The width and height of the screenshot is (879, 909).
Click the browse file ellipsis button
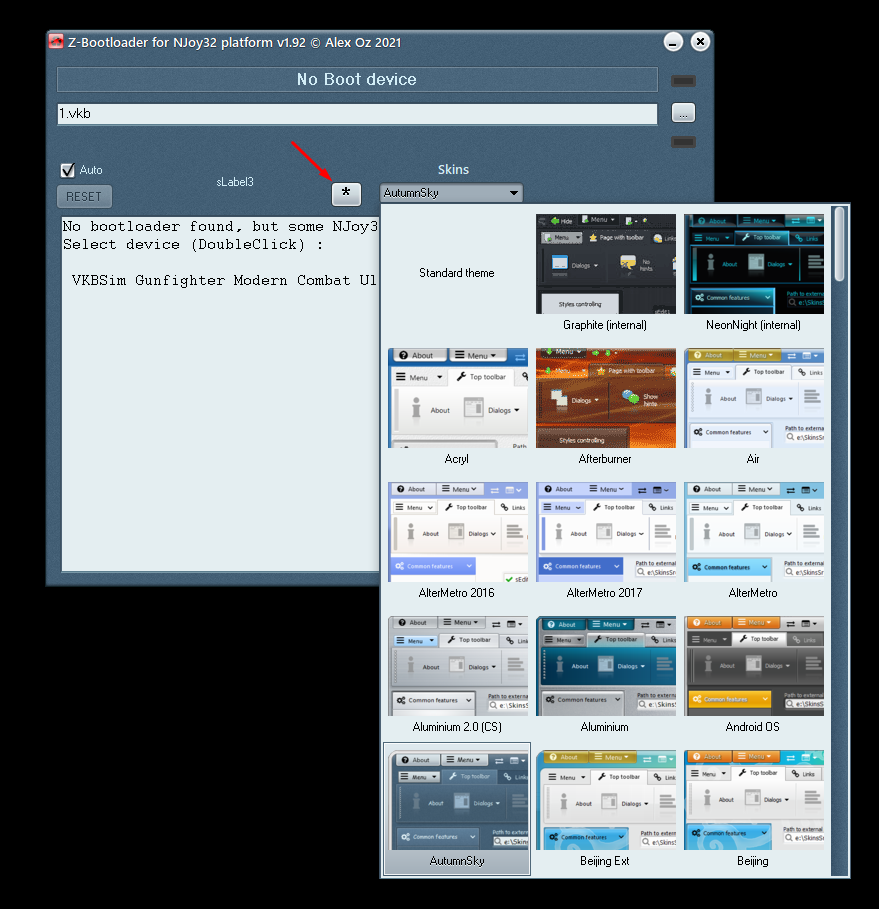coord(683,113)
